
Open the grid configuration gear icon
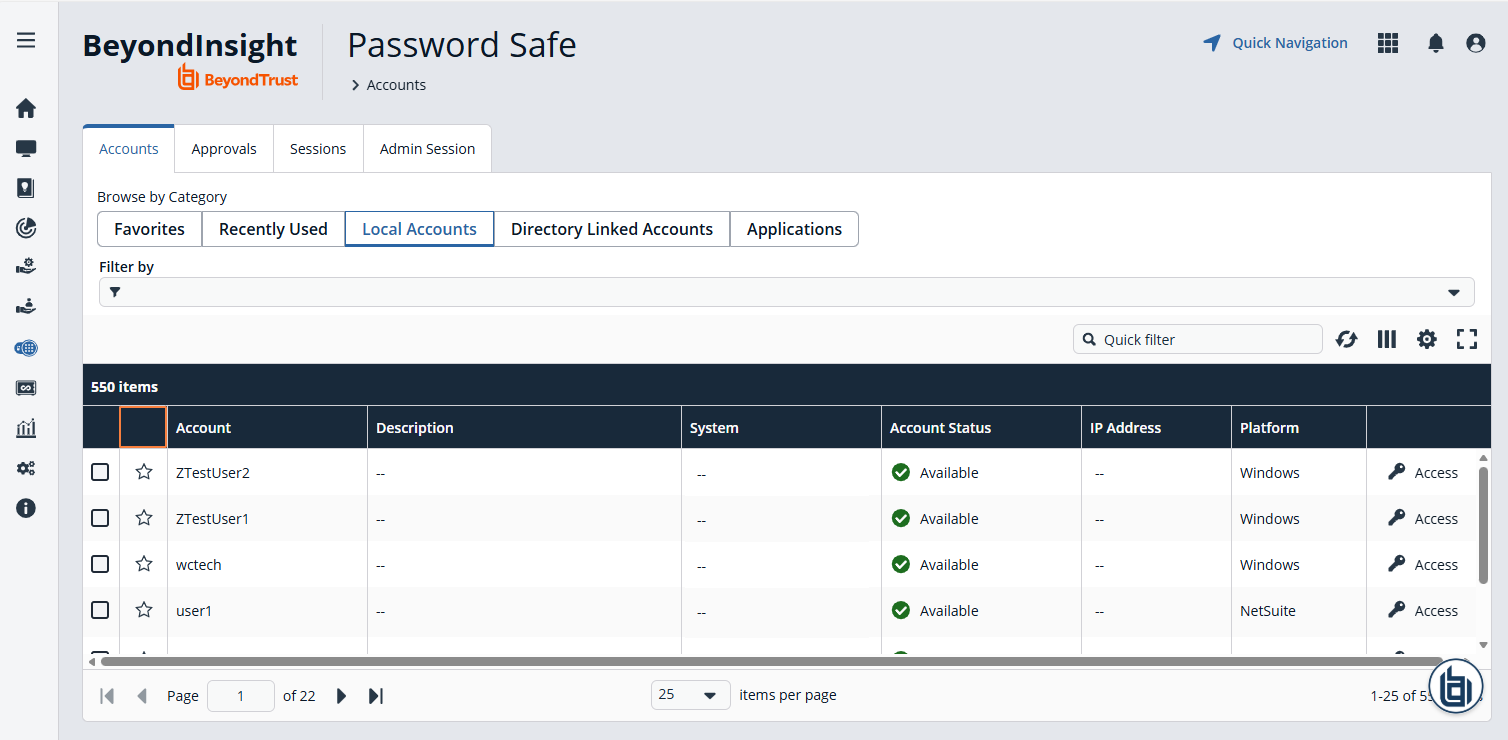point(1426,339)
